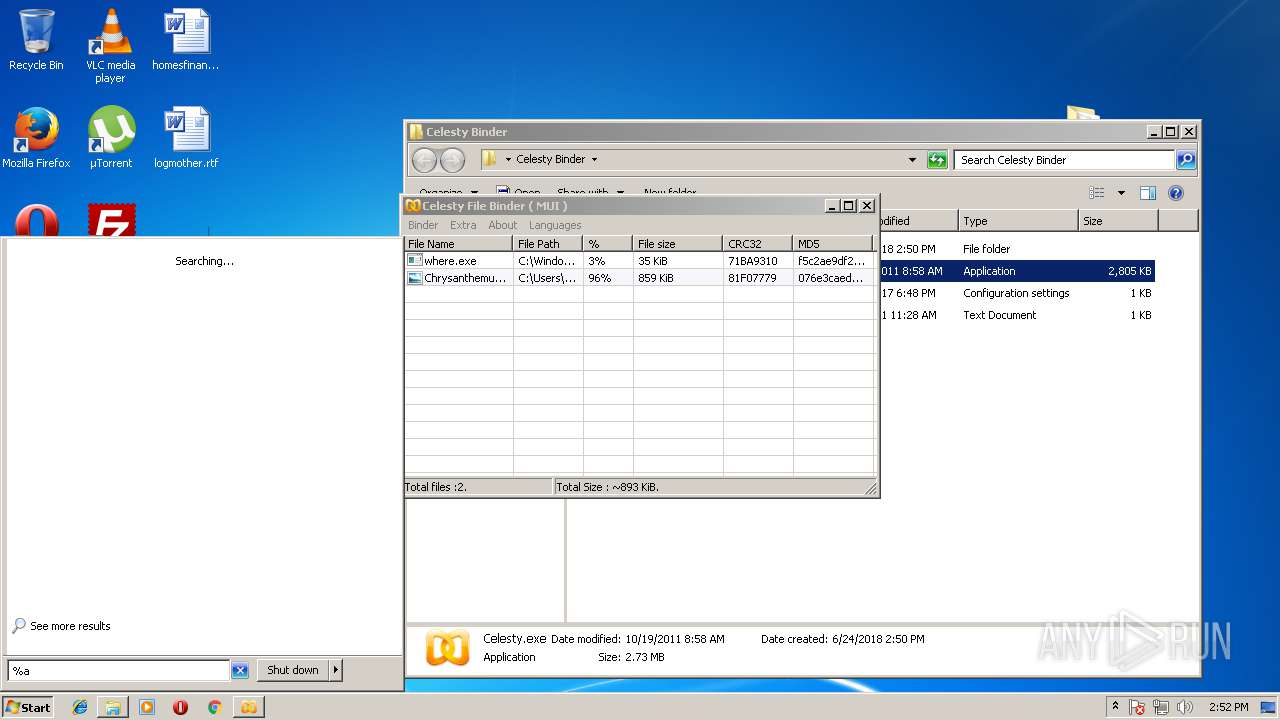The image size is (1280, 720).
Task: Open the Recycle Bin desktop icon
Action: coord(36,40)
